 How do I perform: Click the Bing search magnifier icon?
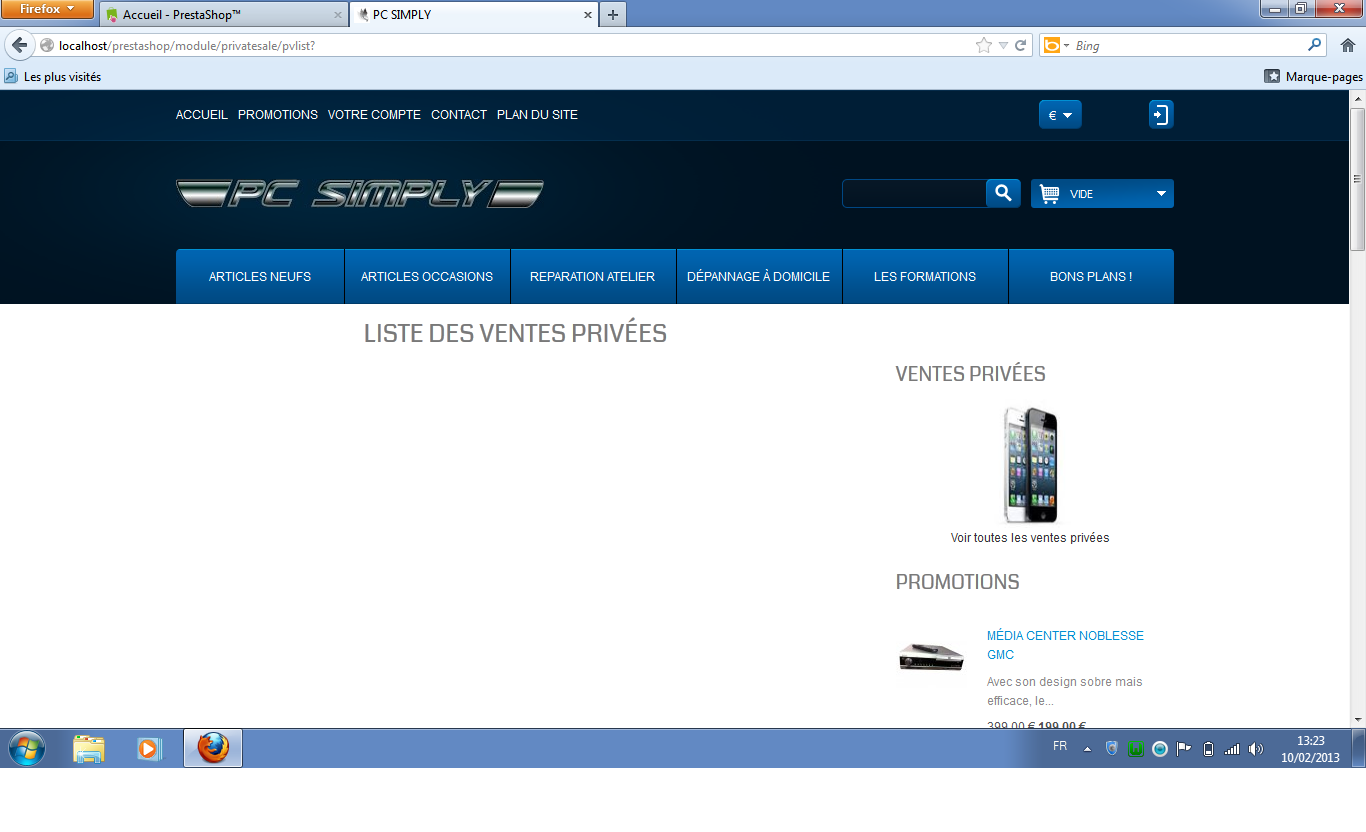(x=1314, y=45)
